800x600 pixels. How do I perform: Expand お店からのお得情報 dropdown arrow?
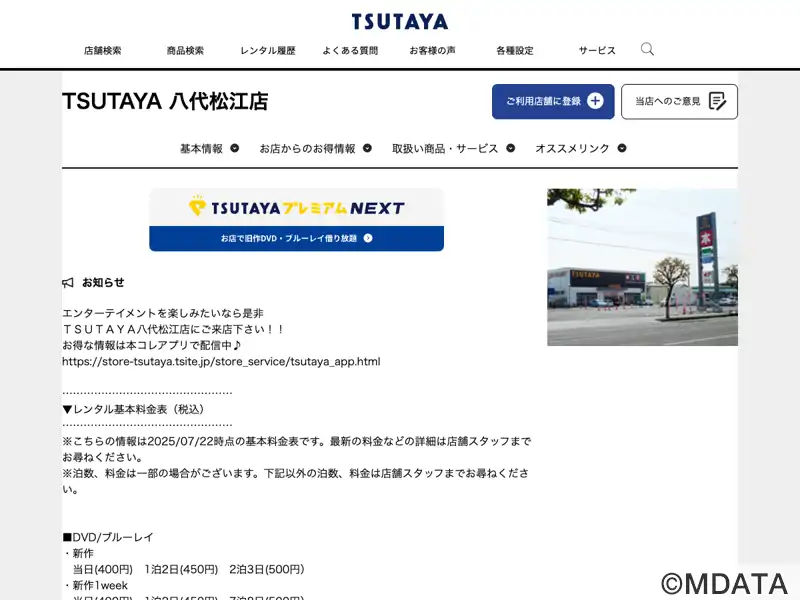point(367,148)
